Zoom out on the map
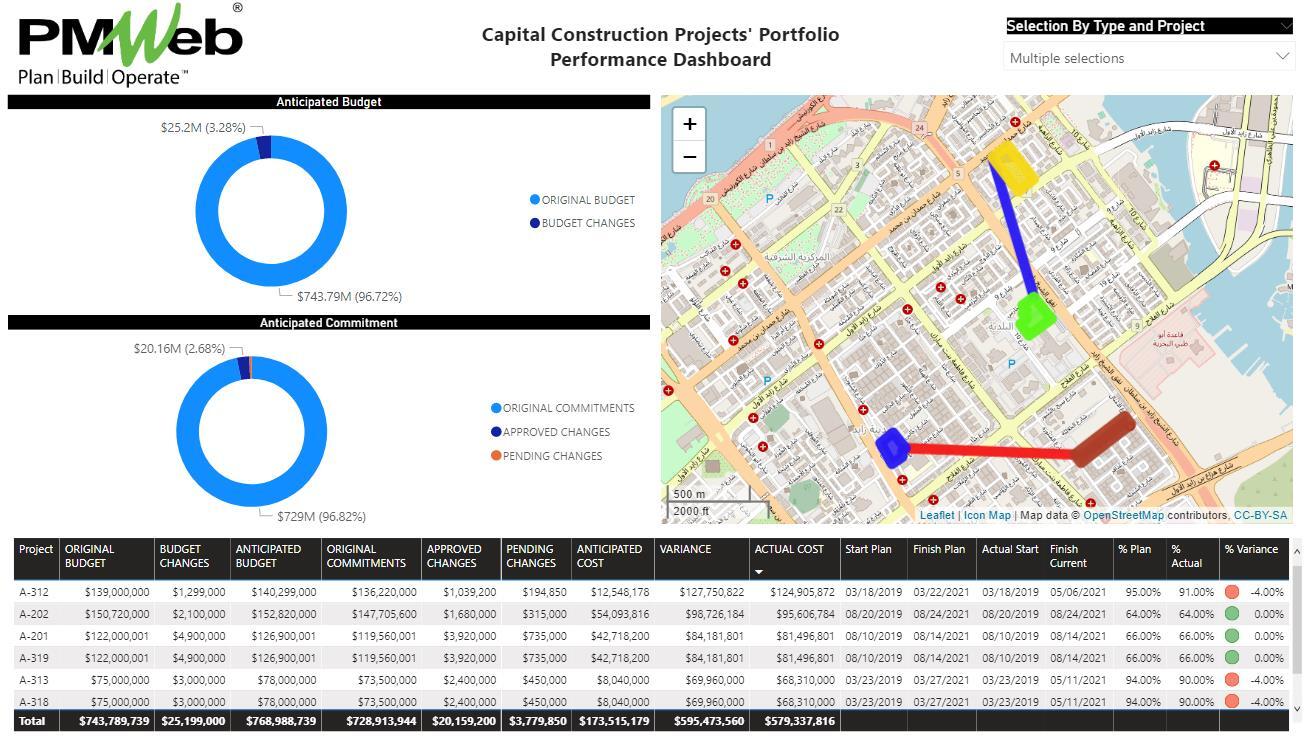The width and height of the screenshot is (1311, 737). (x=689, y=157)
